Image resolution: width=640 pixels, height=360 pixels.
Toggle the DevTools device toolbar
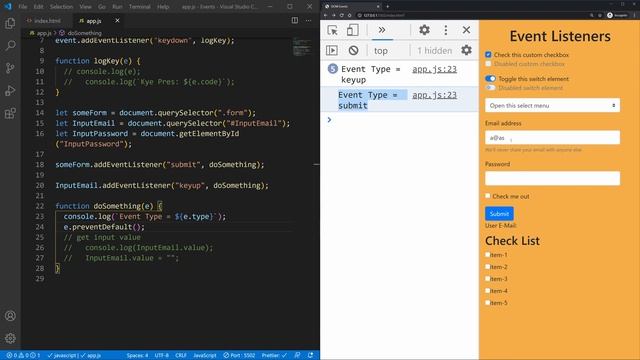tap(353, 30)
